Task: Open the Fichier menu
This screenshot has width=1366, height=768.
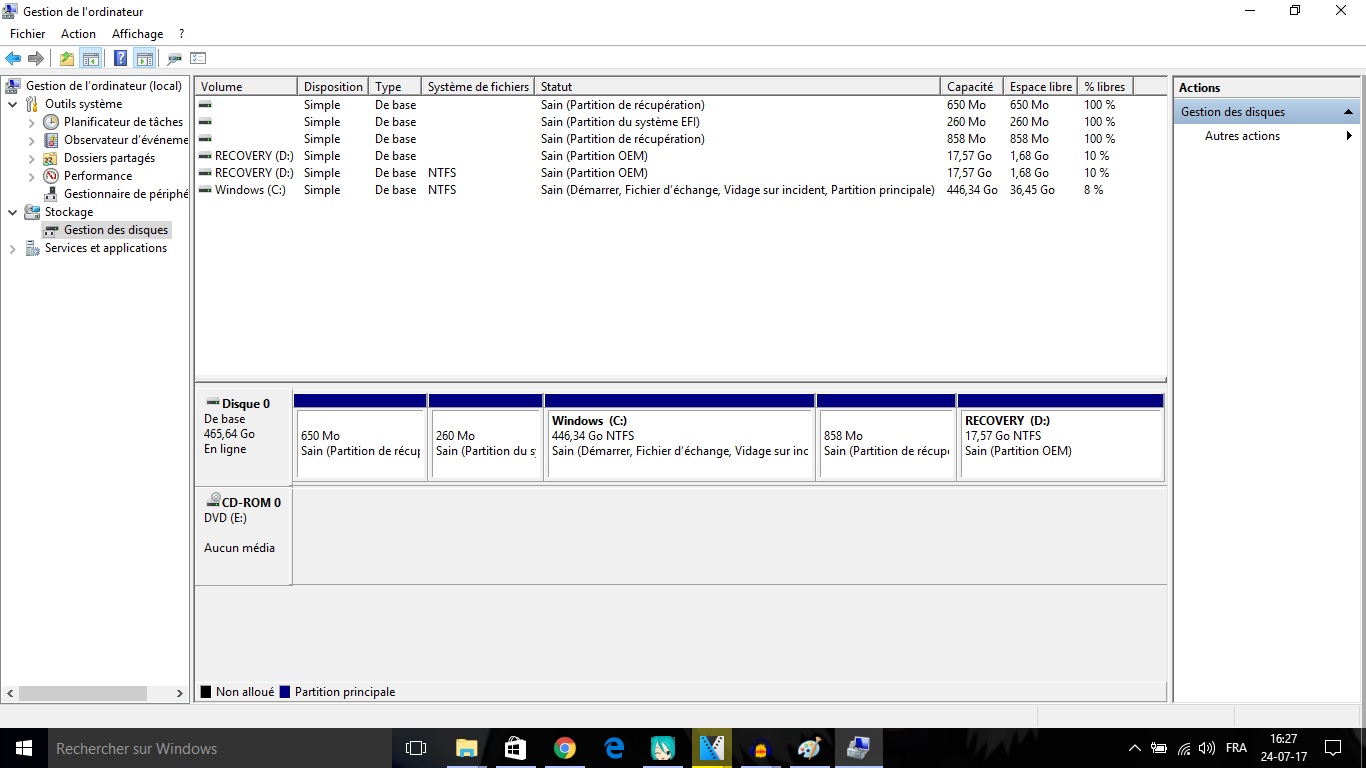Action: pyautogui.click(x=28, y=34)
